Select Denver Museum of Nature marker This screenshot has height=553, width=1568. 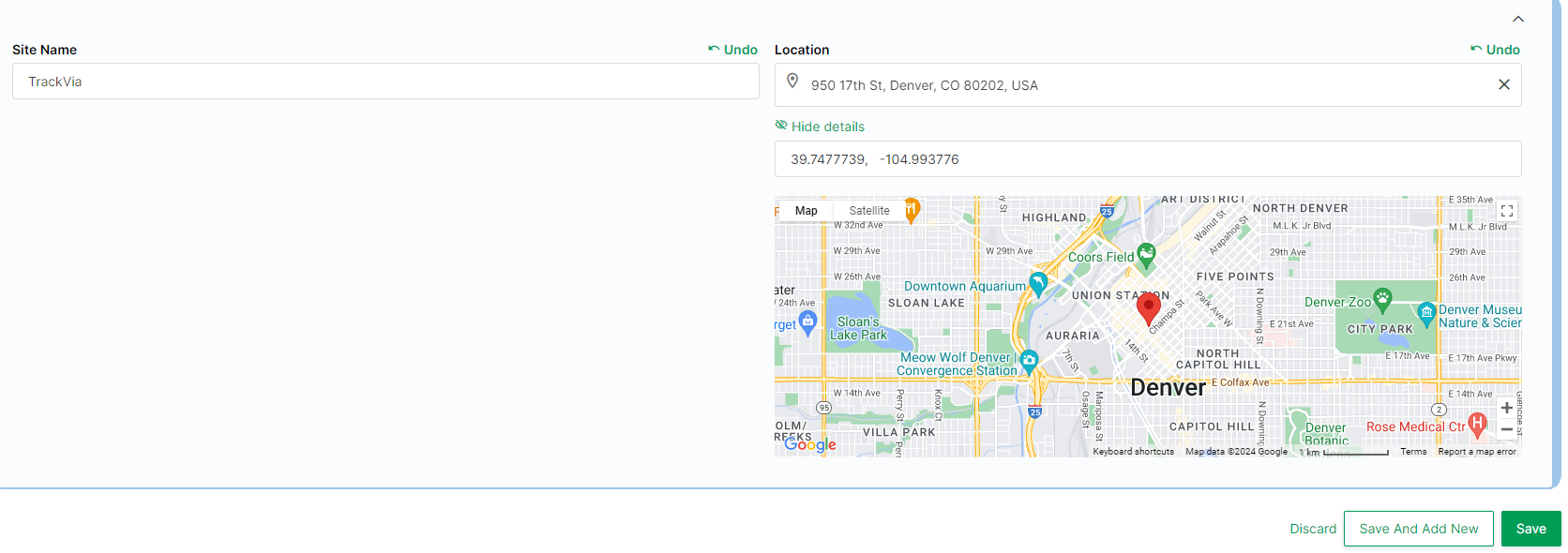click(x=1426, y=314)
